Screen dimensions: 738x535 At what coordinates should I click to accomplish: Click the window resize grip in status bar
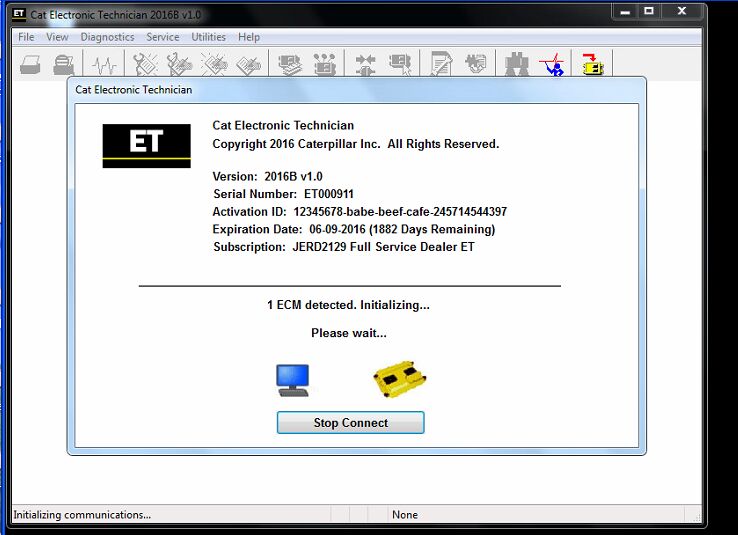697,517
